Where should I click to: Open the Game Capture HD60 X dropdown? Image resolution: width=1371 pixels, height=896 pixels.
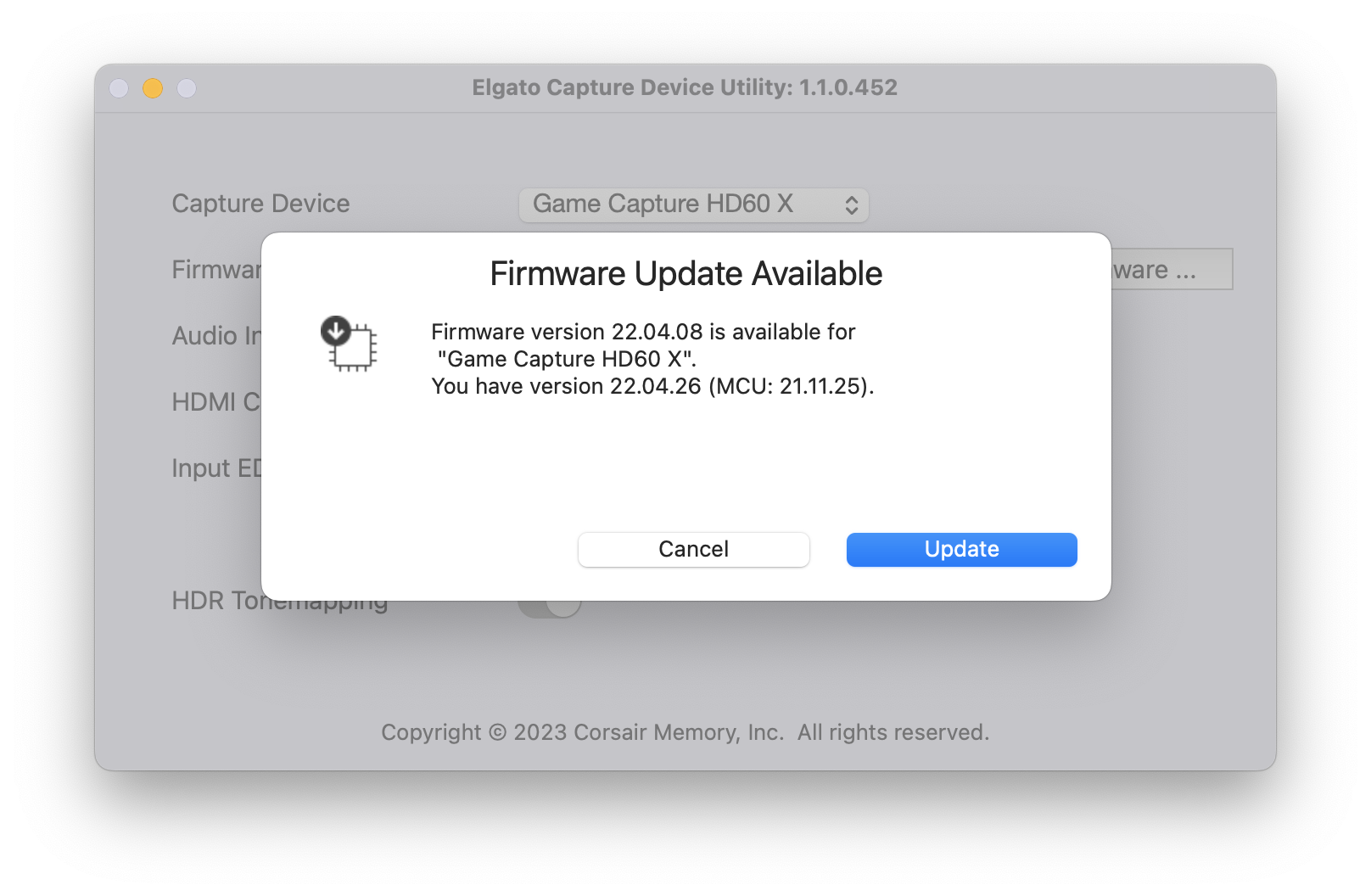click(x=692, y=204)
